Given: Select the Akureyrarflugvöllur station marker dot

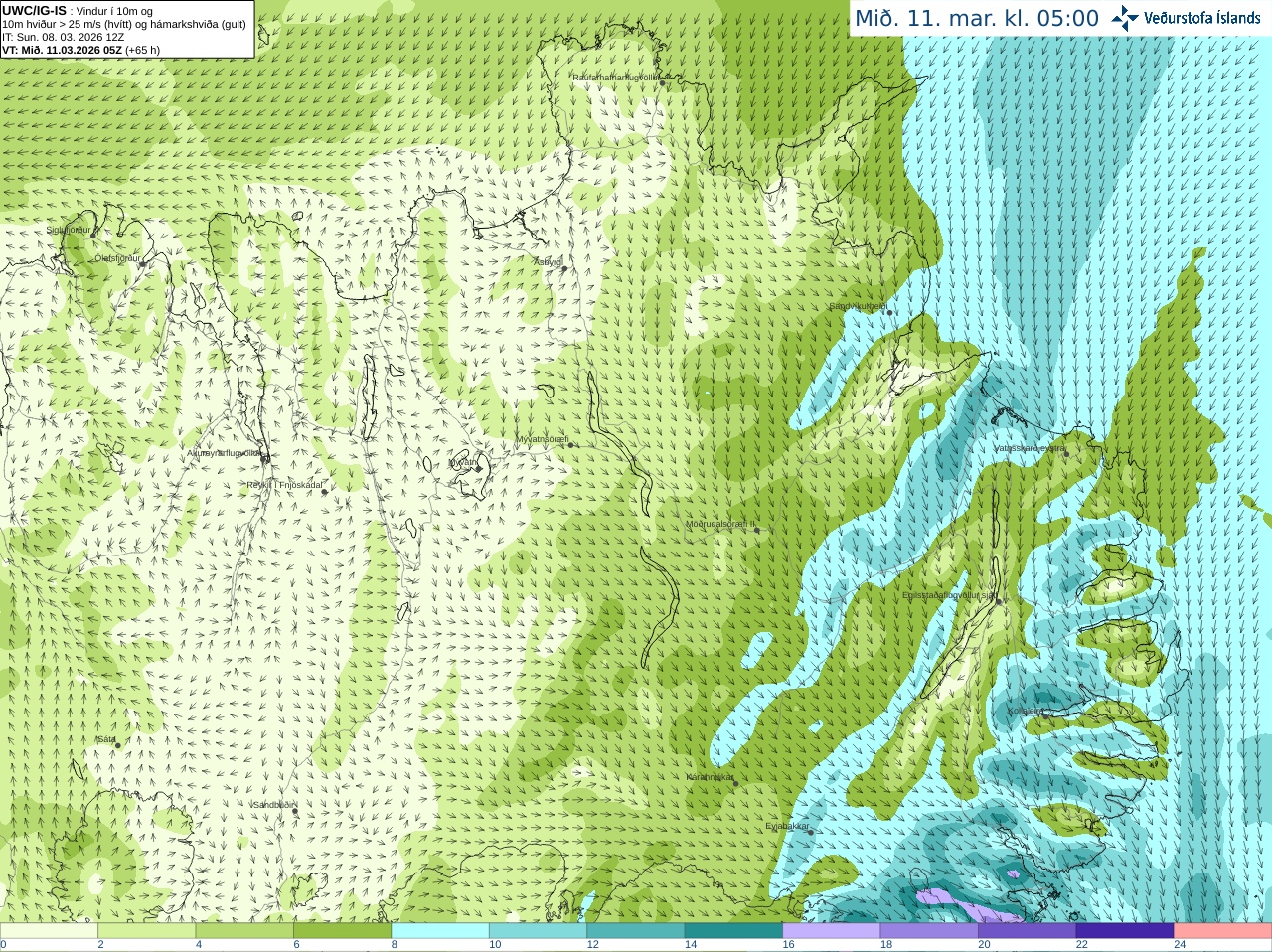Looking at the screenshot, I should tap(263, 458).
